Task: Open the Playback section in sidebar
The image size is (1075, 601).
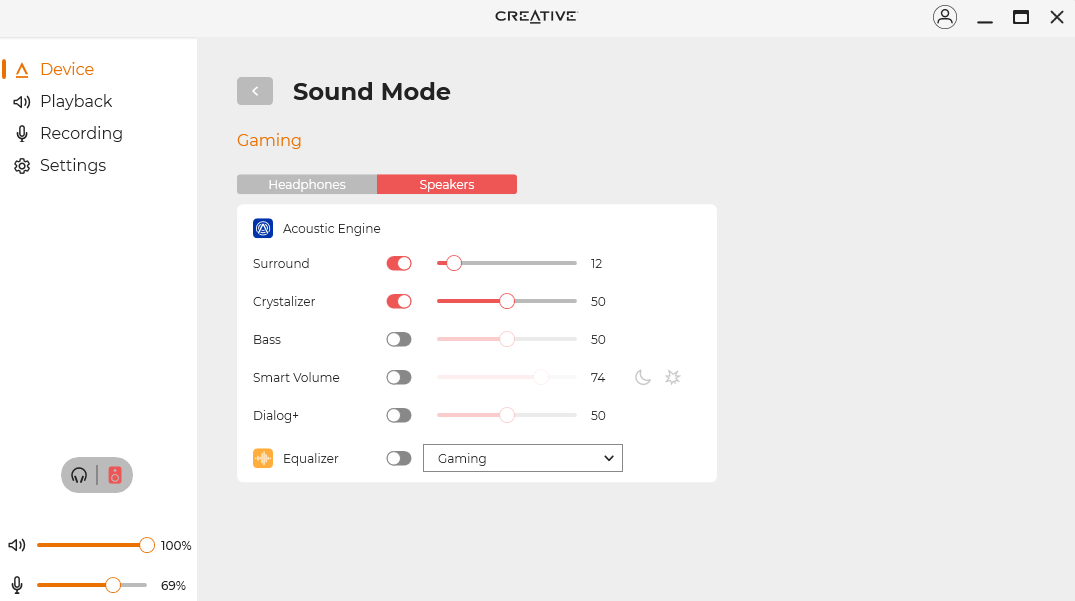Action: (76, 101)
